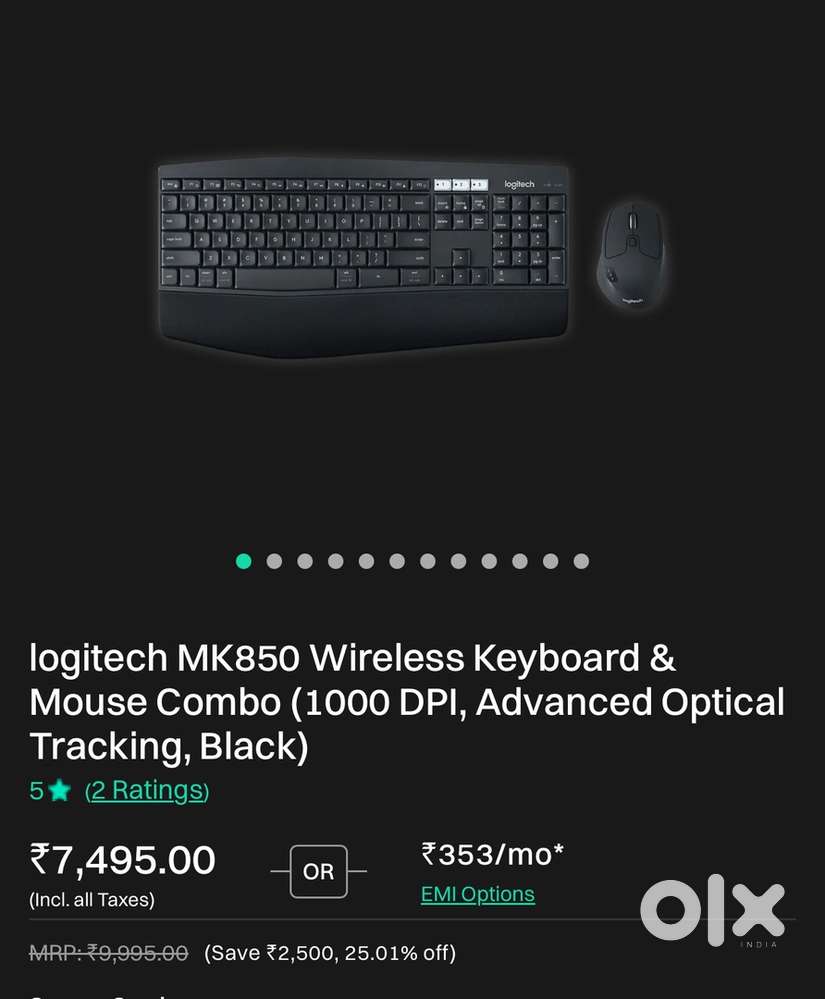This screenshot has width=825, height=999.
Task: Click the OLX India logo
Action: [712, 910]
